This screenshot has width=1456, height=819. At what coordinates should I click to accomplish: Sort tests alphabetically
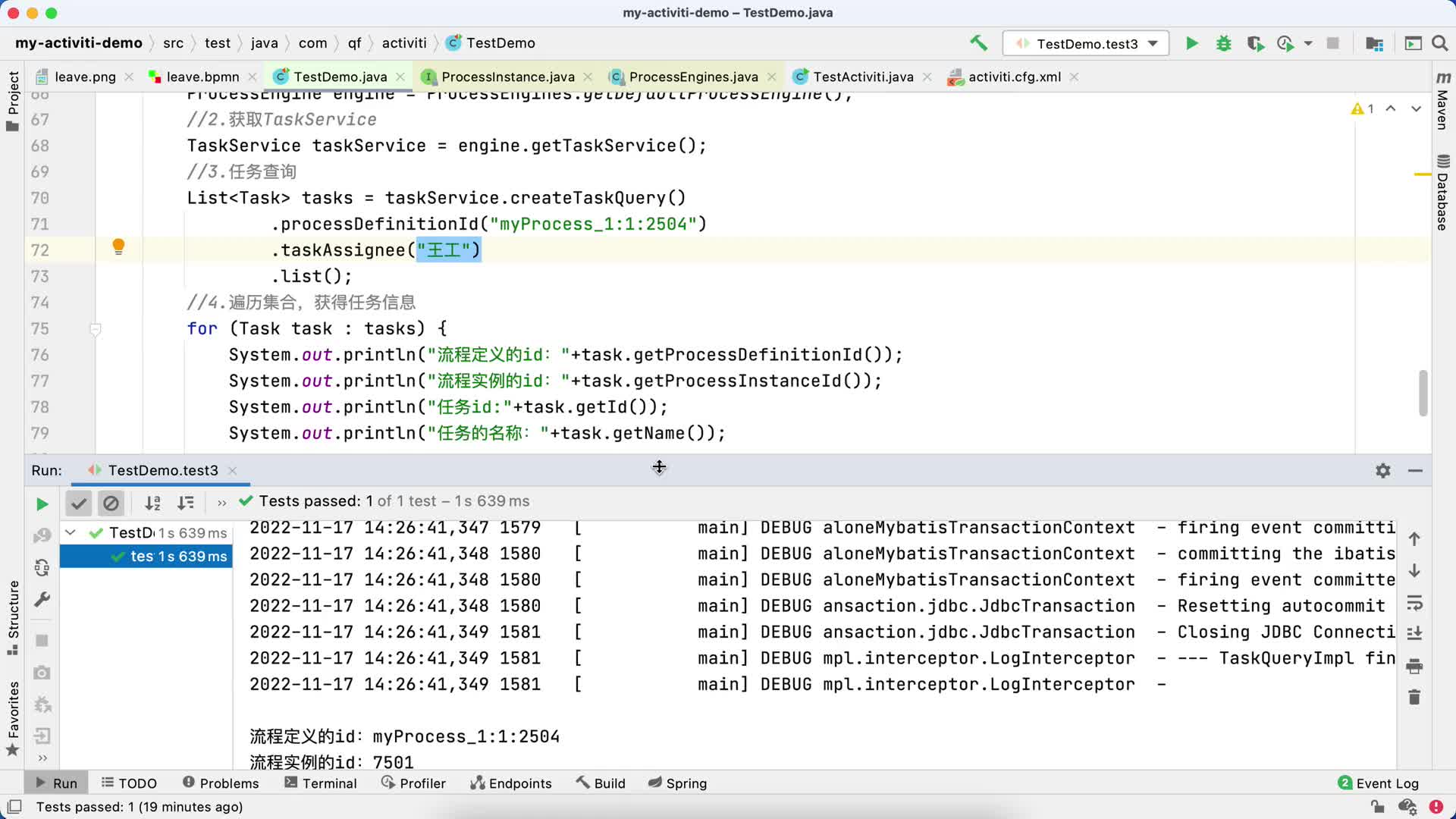[x=152, y=502]
